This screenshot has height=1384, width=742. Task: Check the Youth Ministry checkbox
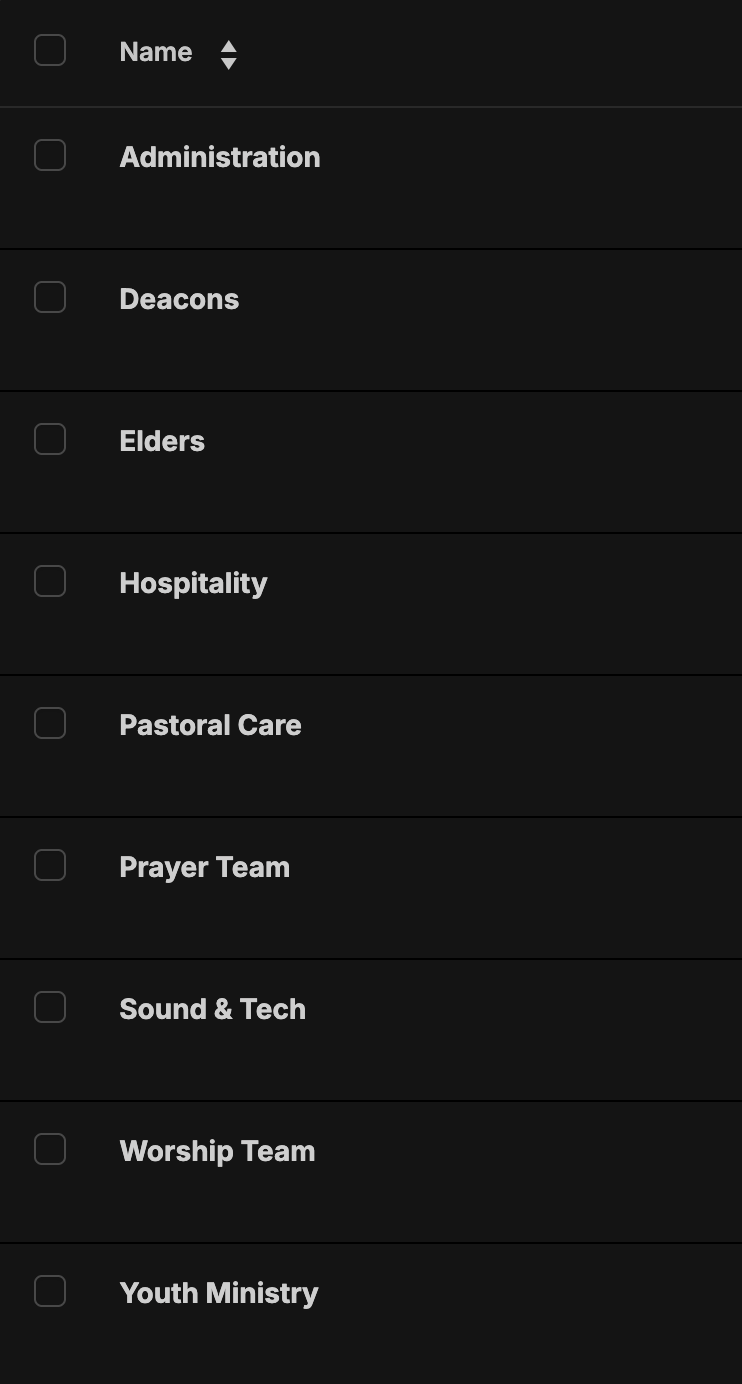point(50,1291)
